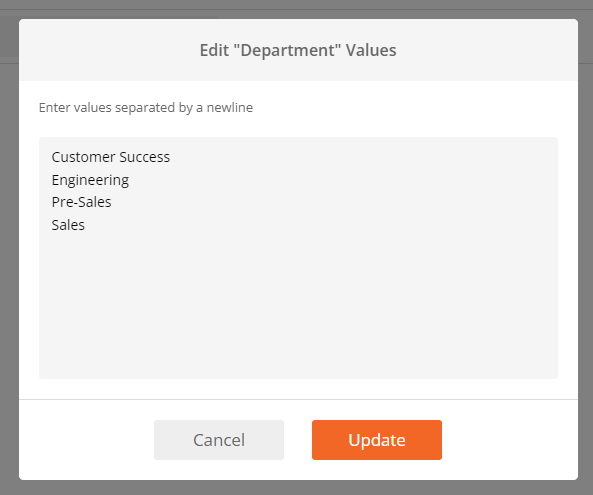Click the word newline in the hint text
This screenshot has height=495, width=593.
pos(230,107)
